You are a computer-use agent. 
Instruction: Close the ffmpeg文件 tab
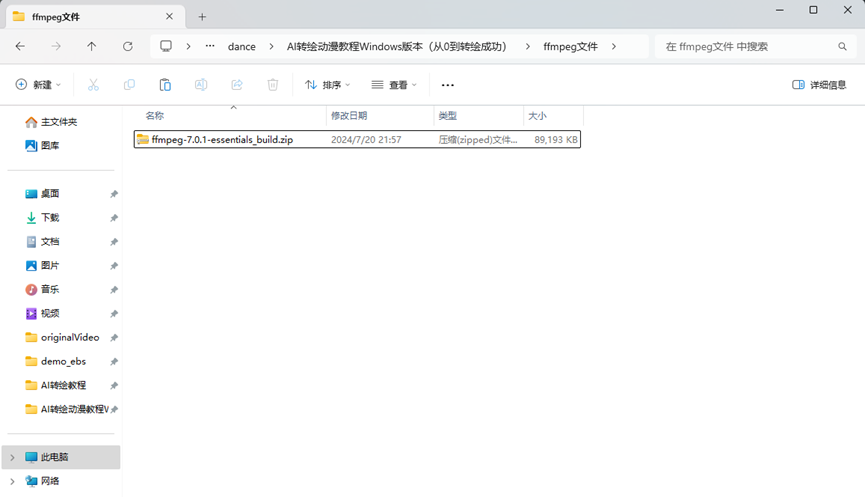click(169, 17)
